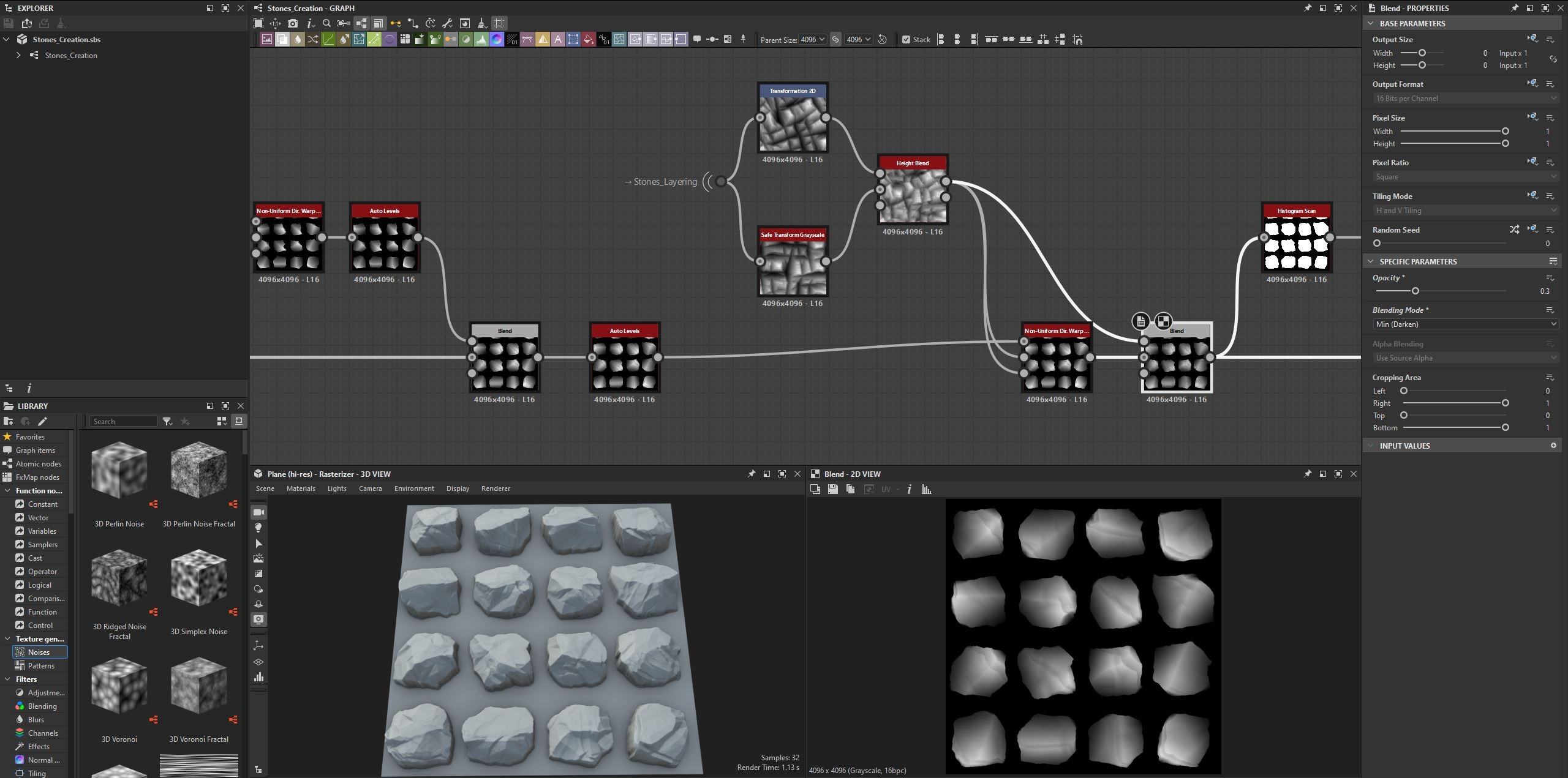
Task: Click the magnifier search icon in graph toolbar
Action: click(326, 23)
